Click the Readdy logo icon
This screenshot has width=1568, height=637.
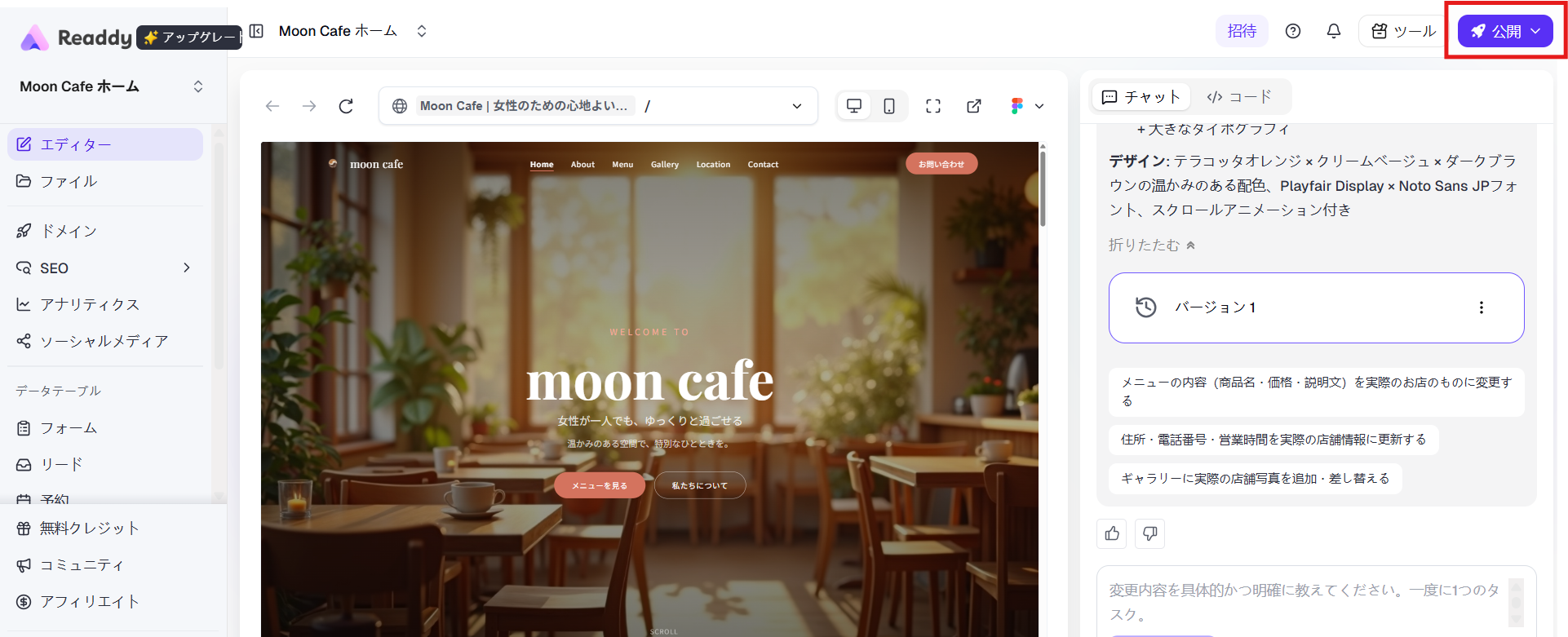[x=34, y=38]
